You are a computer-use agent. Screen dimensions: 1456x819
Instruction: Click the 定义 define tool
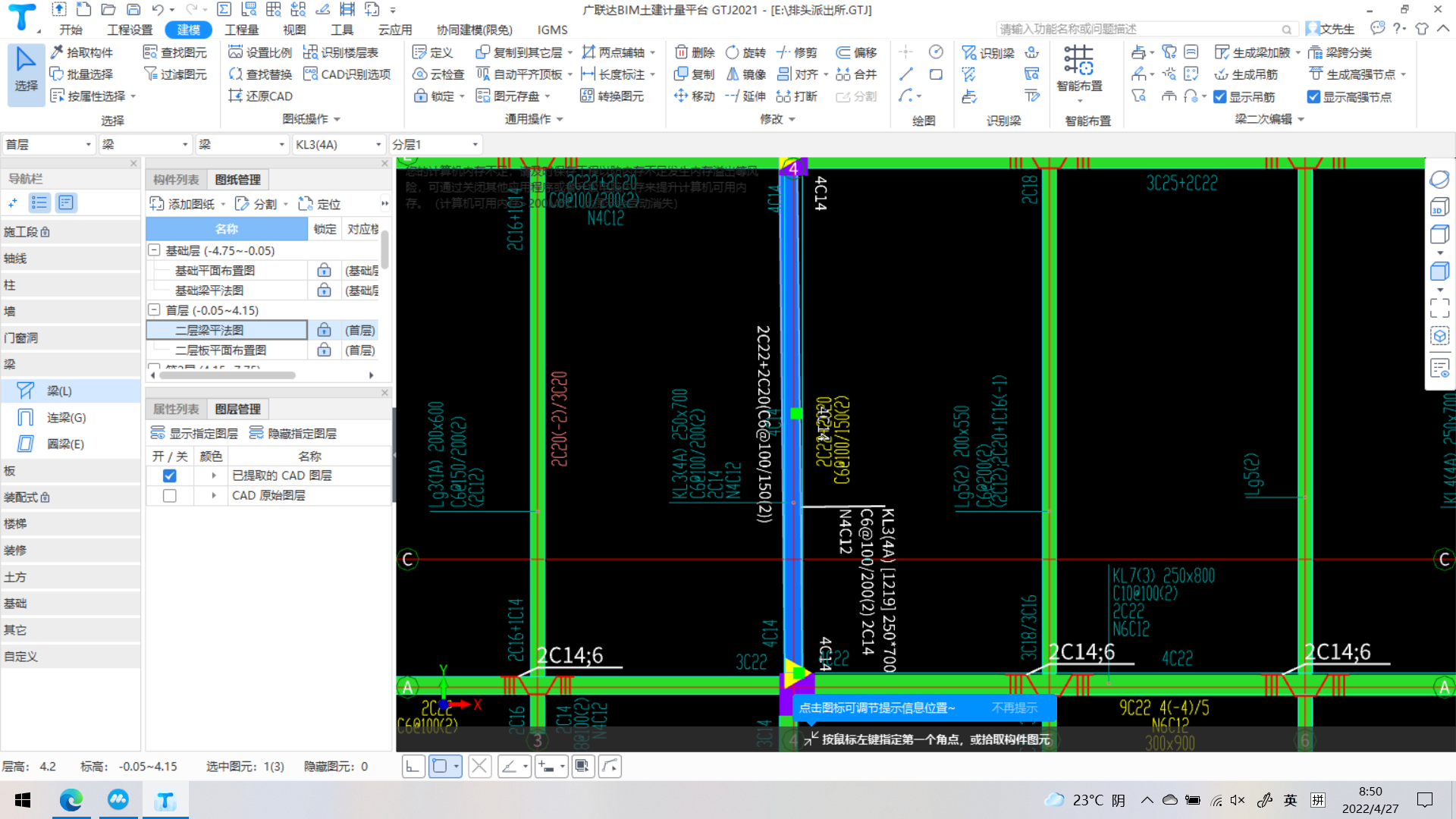pyautogui.click(x=432, y=52)
